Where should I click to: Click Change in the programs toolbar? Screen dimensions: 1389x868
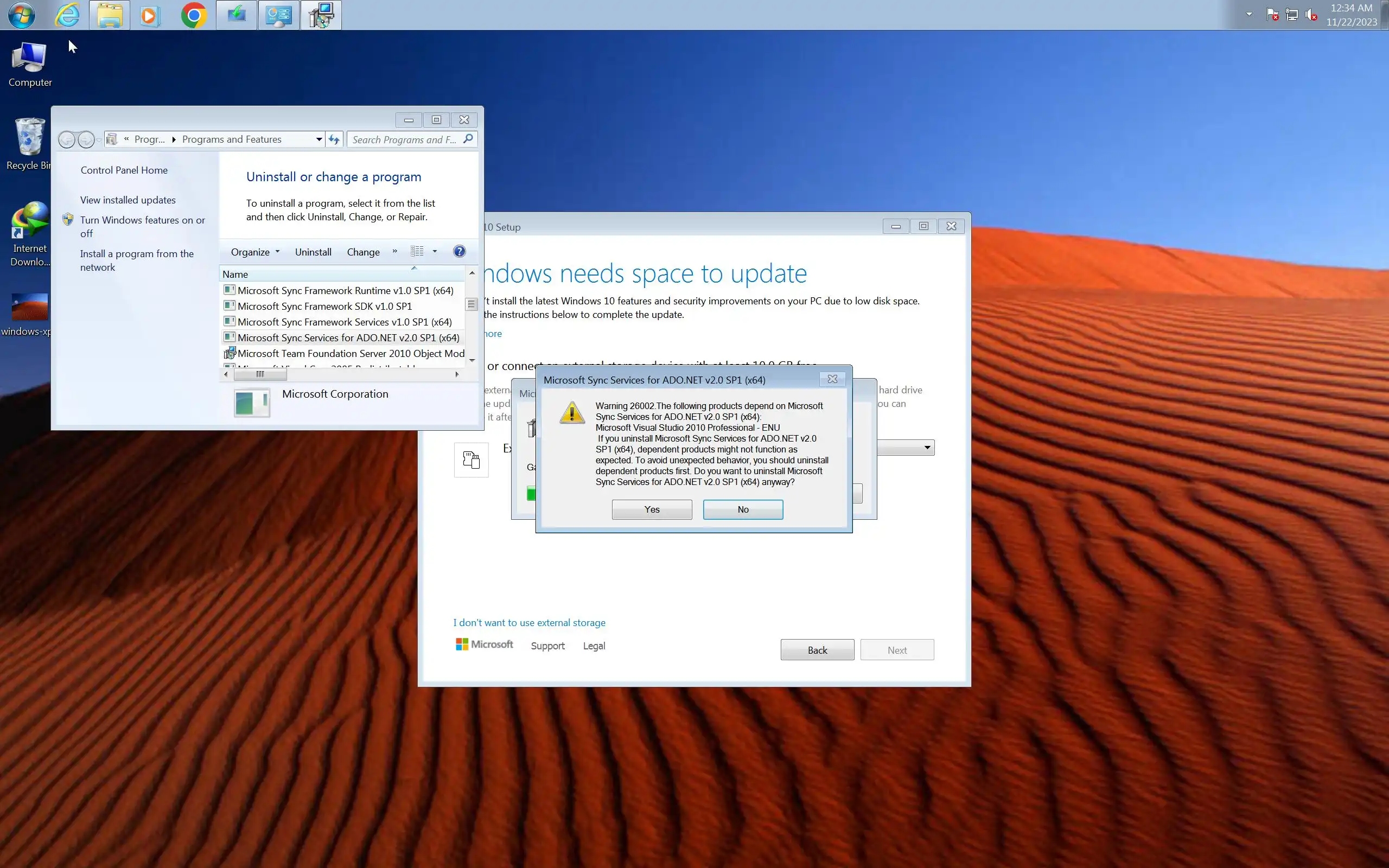[x=363, y=252]
